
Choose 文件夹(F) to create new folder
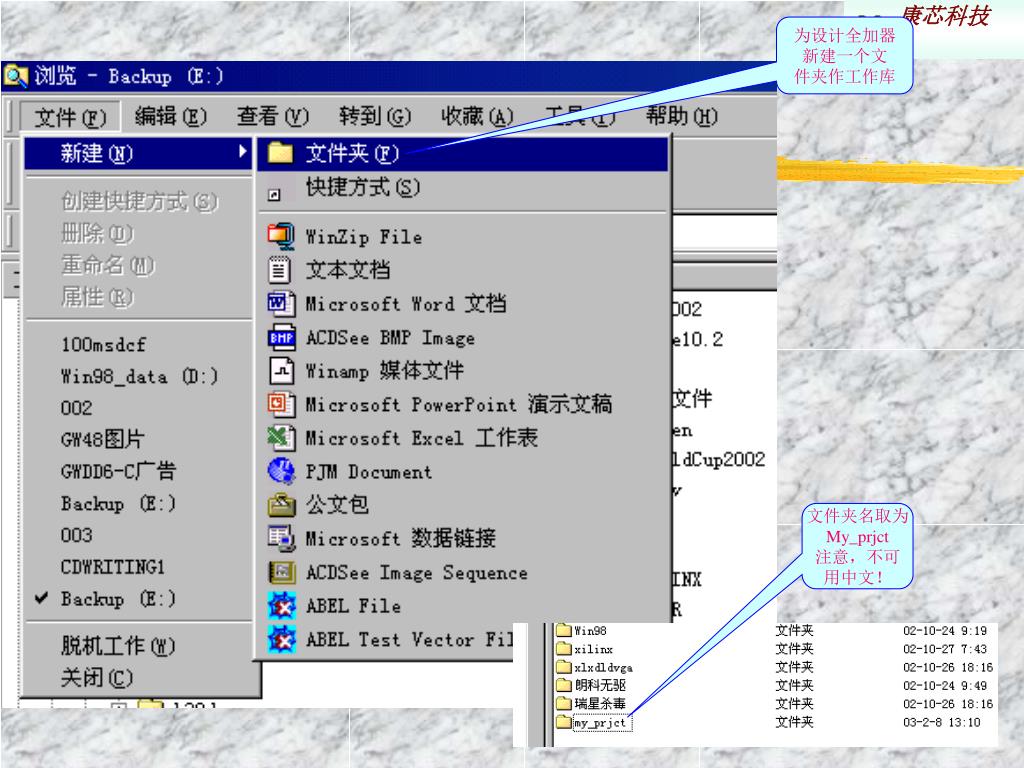click(x=462, y=153)
